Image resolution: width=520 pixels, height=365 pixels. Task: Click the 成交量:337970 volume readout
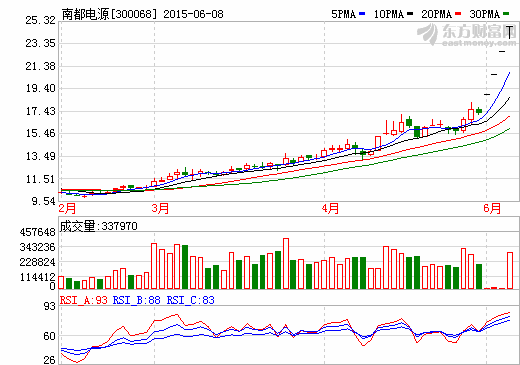pyautogui.click(x=98, y=226)
